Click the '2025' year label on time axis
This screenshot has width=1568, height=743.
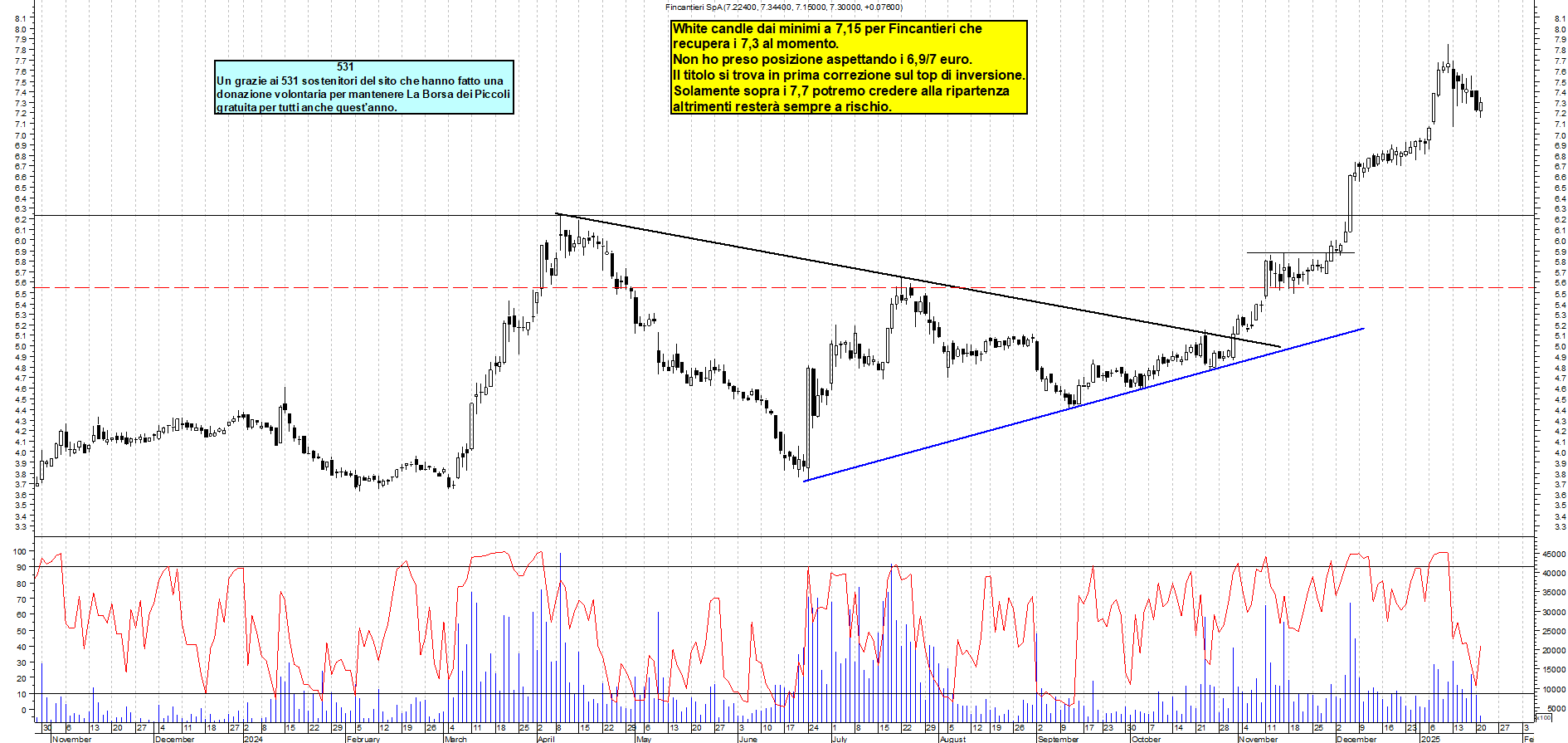click(1430, 739)
